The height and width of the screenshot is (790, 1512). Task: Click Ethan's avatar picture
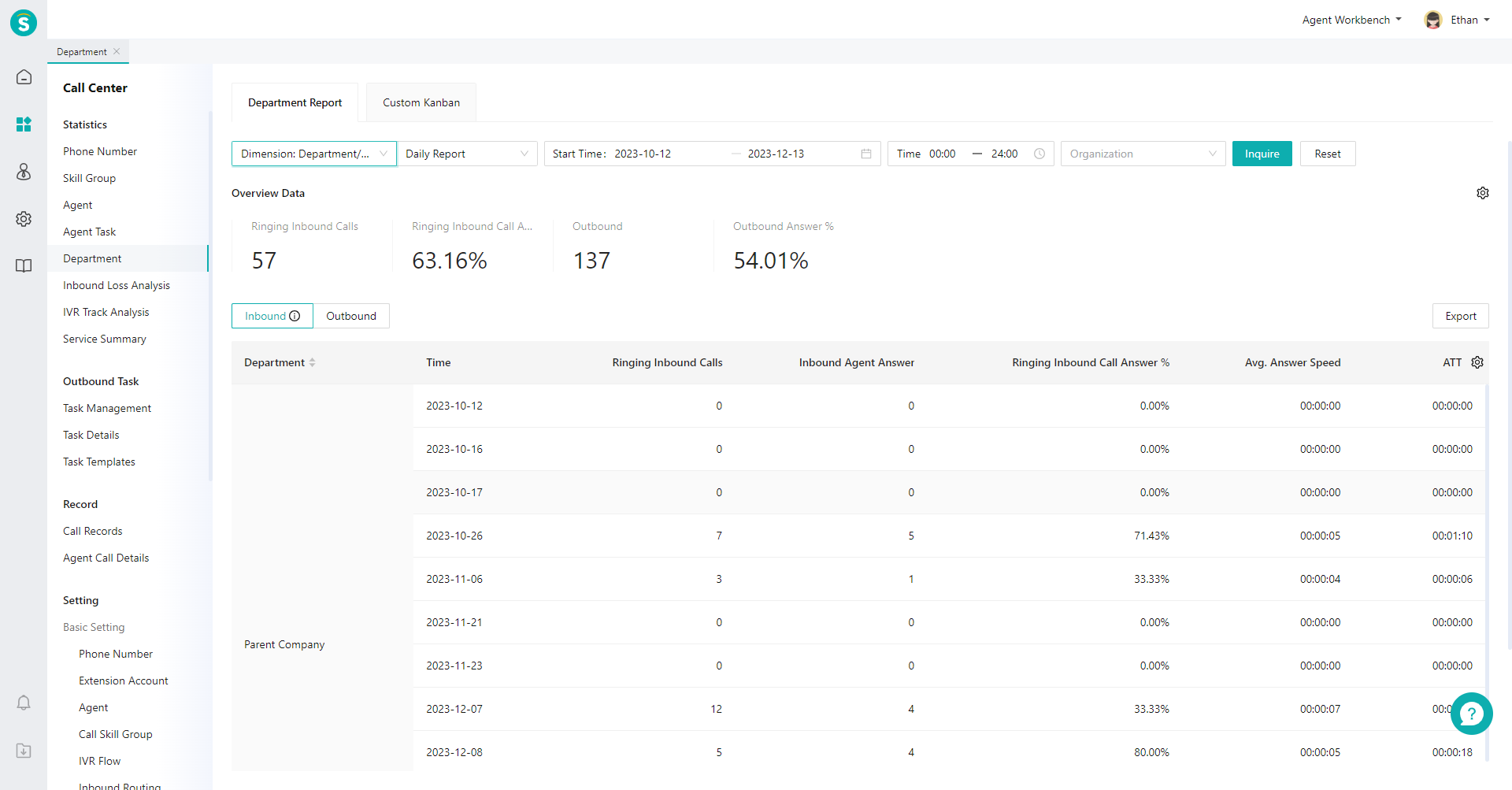click(x=1433, y=20)
